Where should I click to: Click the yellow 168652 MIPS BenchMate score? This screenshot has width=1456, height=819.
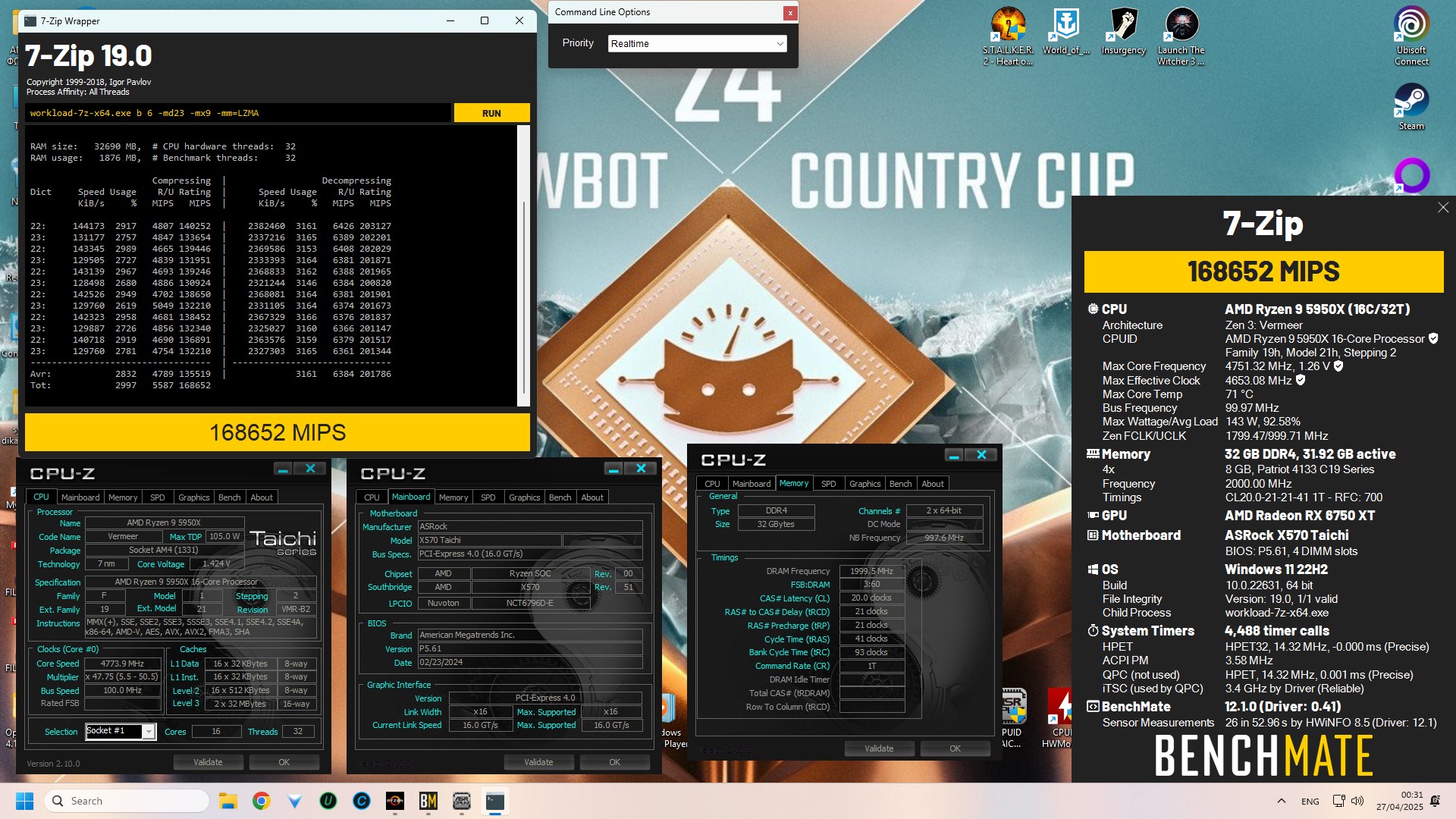point(1263,271)
